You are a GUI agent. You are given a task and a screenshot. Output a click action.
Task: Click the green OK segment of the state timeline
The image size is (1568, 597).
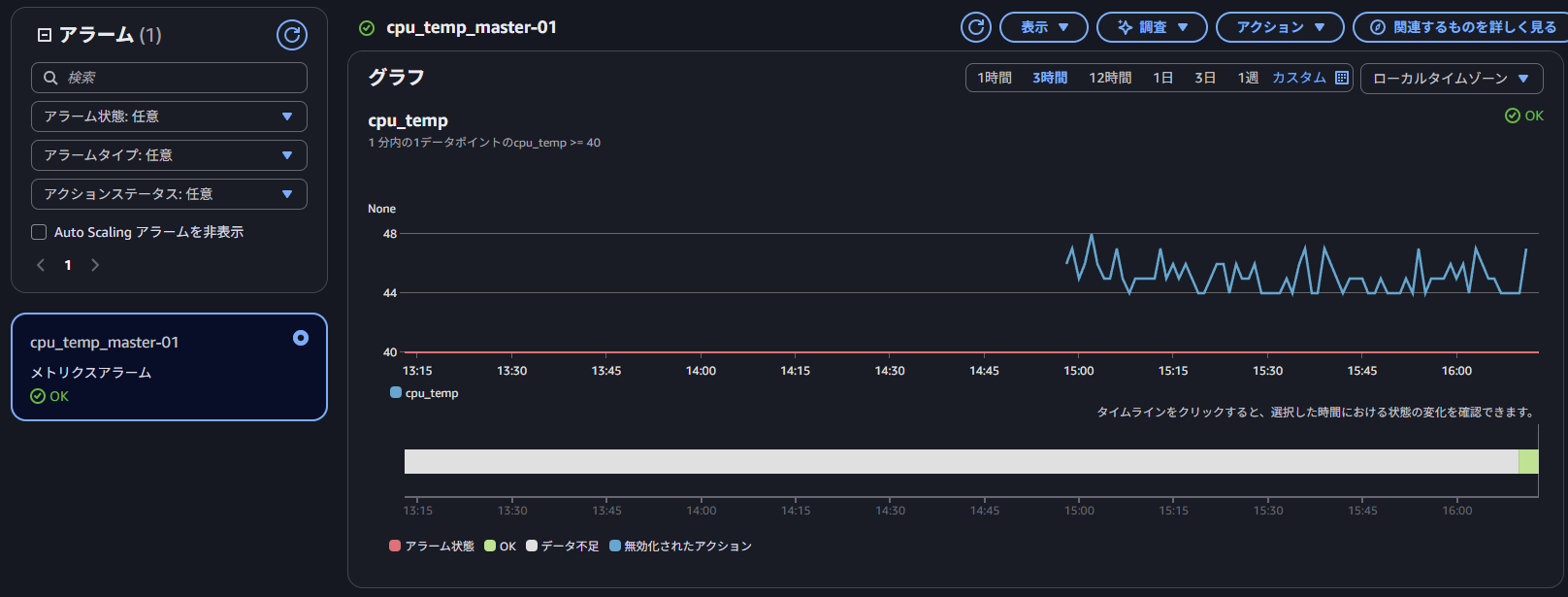click(x=1528, y=461)
